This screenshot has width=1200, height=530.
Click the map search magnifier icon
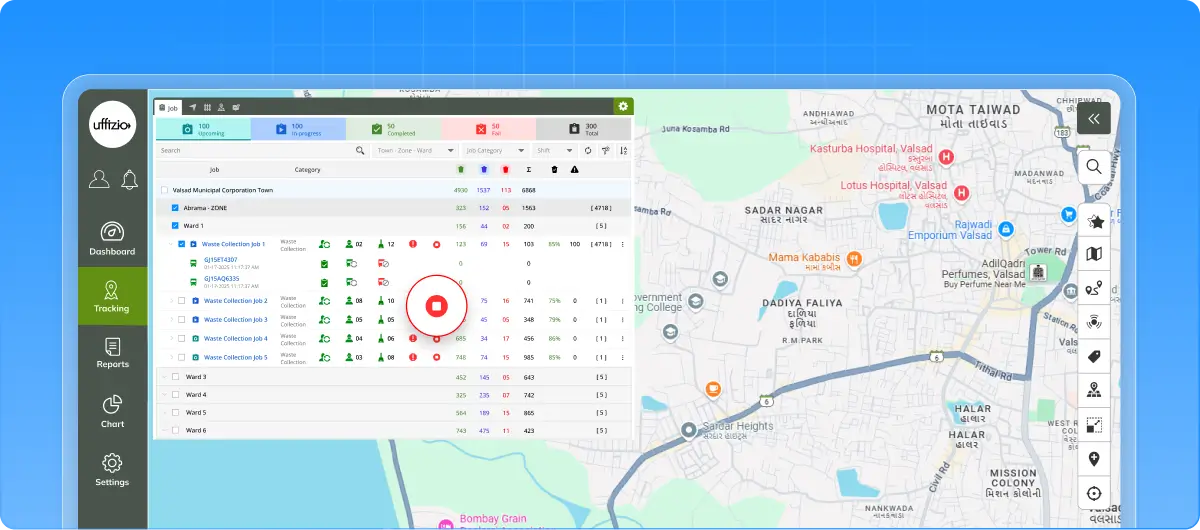tap(1094, 167)
